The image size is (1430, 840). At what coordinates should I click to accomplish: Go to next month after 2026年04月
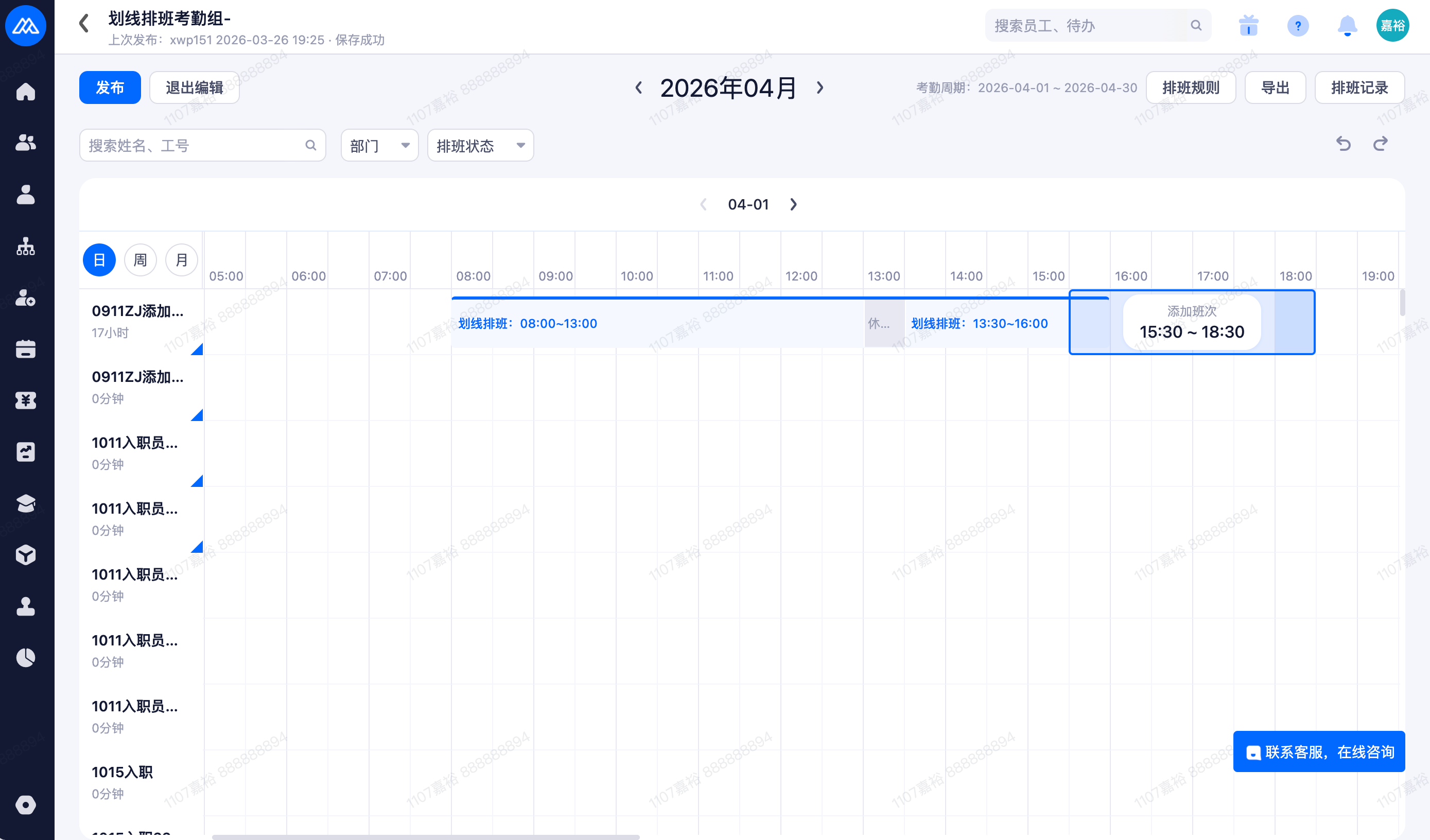tap(819, 87)
